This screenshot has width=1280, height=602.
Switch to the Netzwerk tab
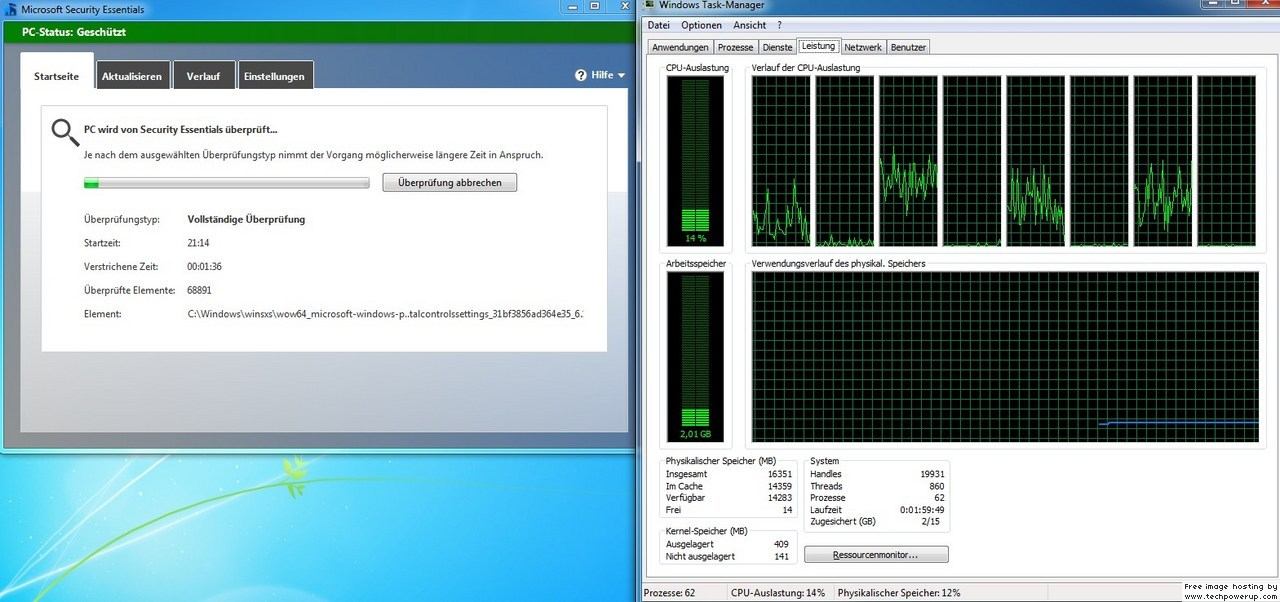[863, 47]
